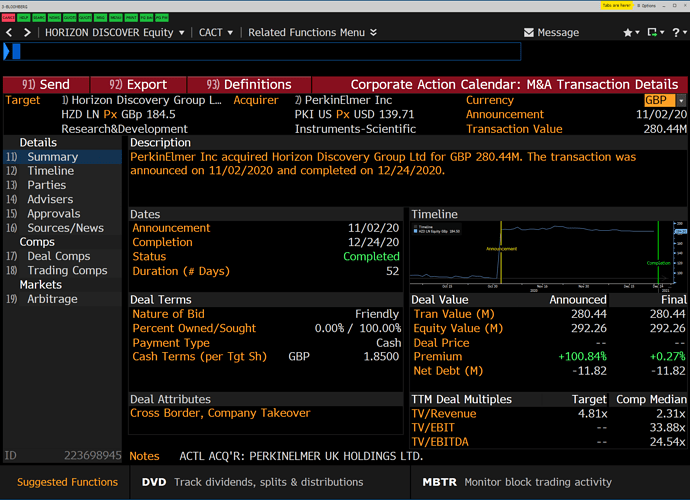The image size is (690, 500).
Task: Expand the export window dropdown arrow
Action: click(662, 33)
